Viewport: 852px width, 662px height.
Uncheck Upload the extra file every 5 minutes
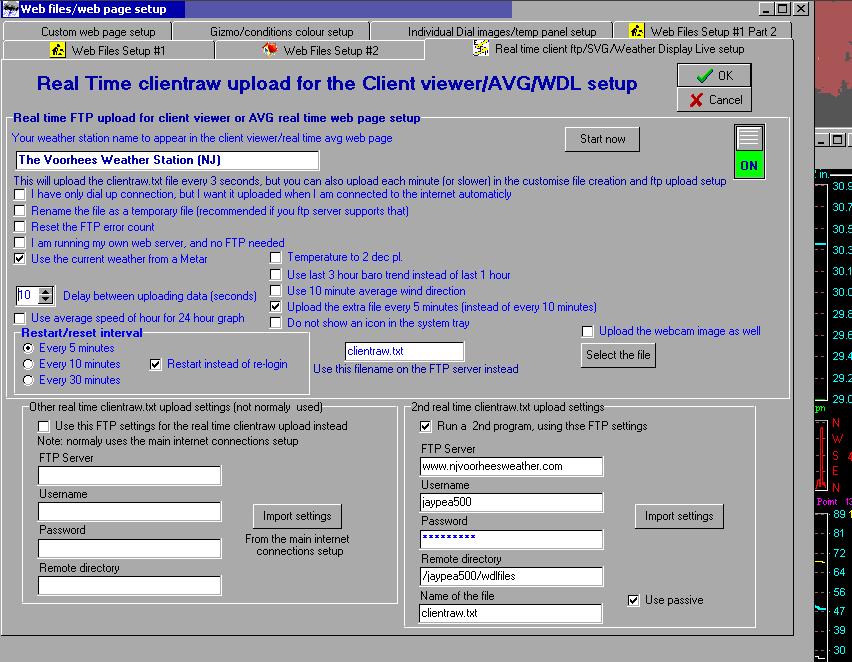click(x=276, y=307)
